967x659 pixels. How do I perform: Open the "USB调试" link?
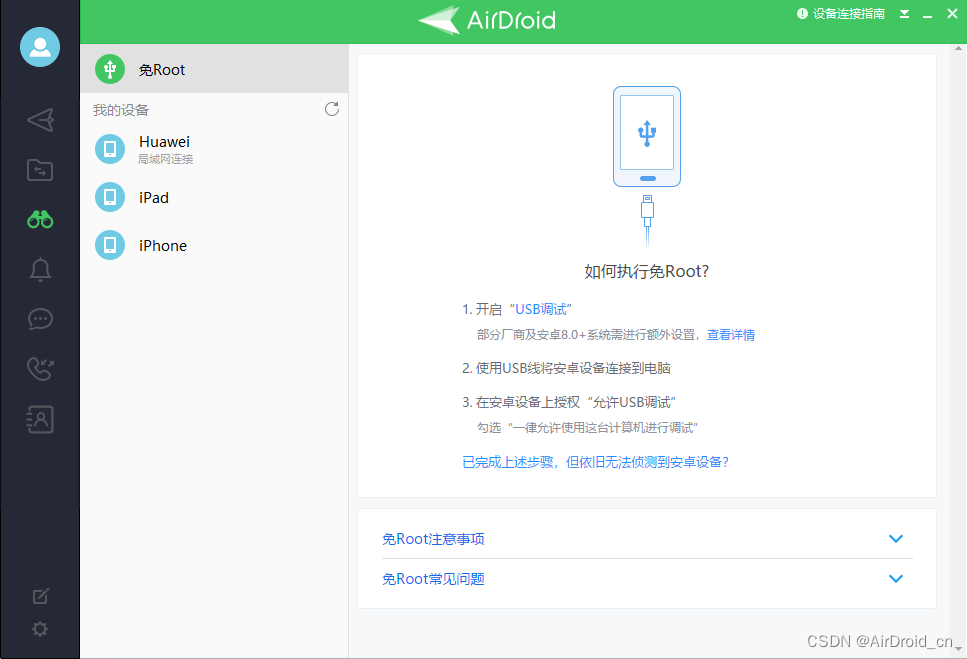[x=541, y=309]
